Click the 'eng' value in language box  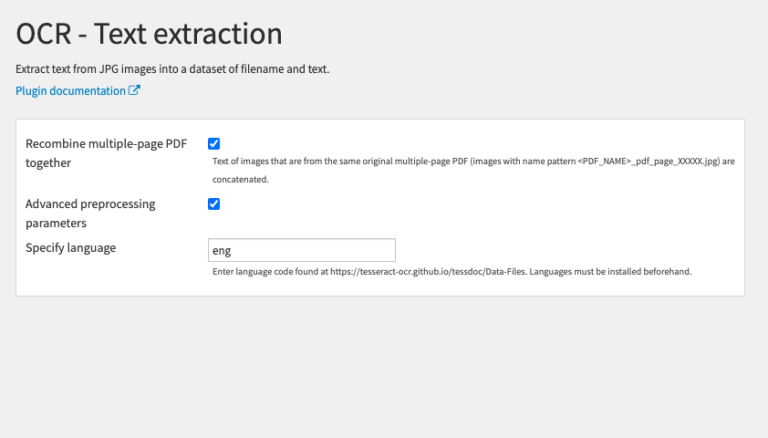221,250
